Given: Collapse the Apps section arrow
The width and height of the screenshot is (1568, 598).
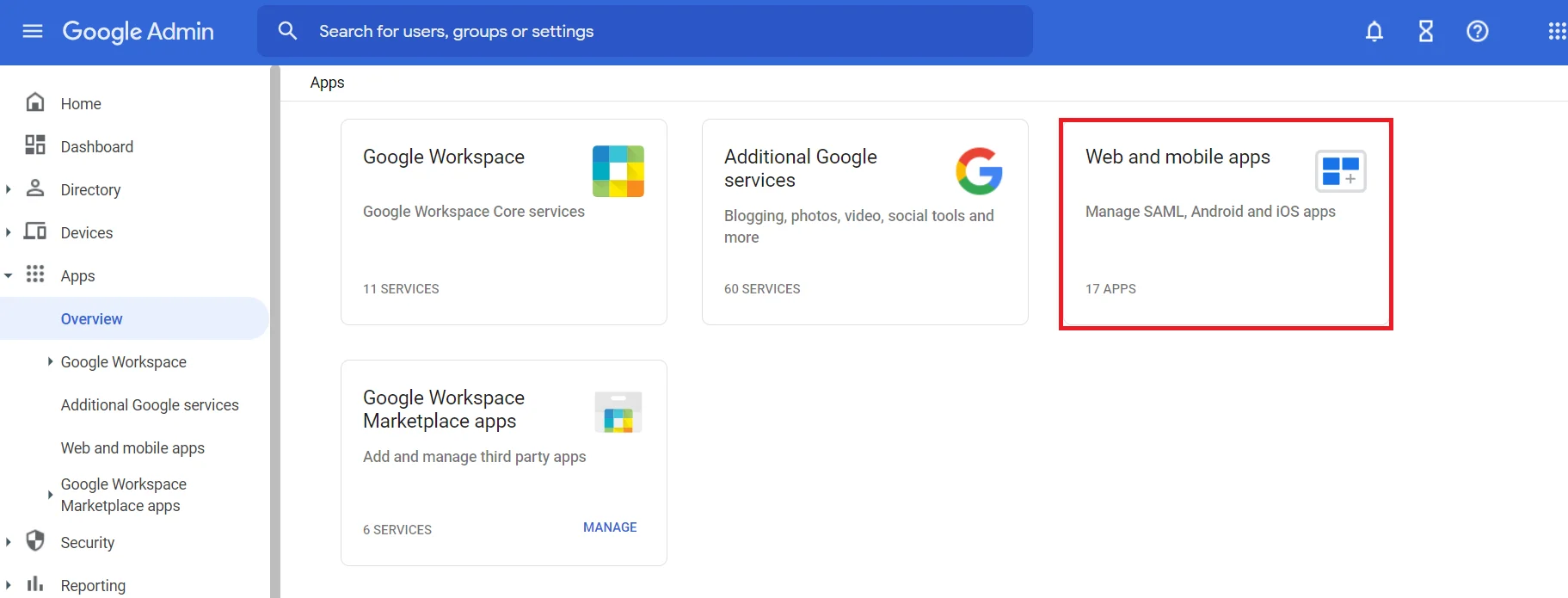Looking at the screenshot, I should coord(9,275).
